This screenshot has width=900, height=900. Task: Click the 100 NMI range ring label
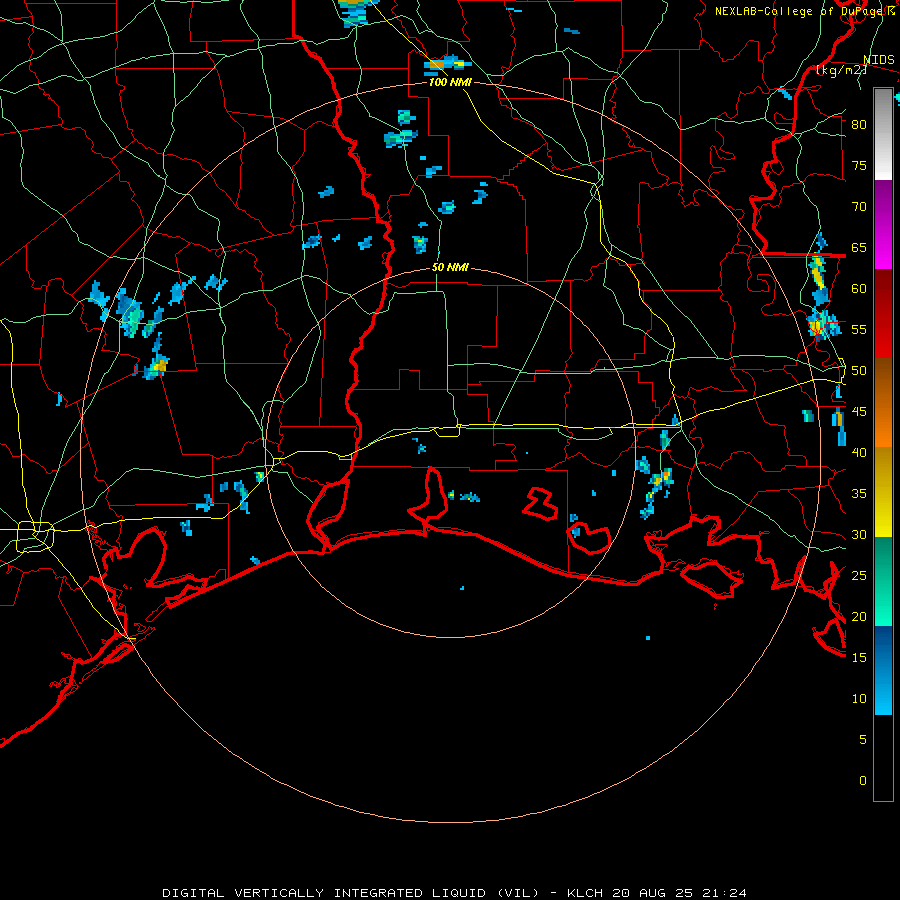point(450,82)
